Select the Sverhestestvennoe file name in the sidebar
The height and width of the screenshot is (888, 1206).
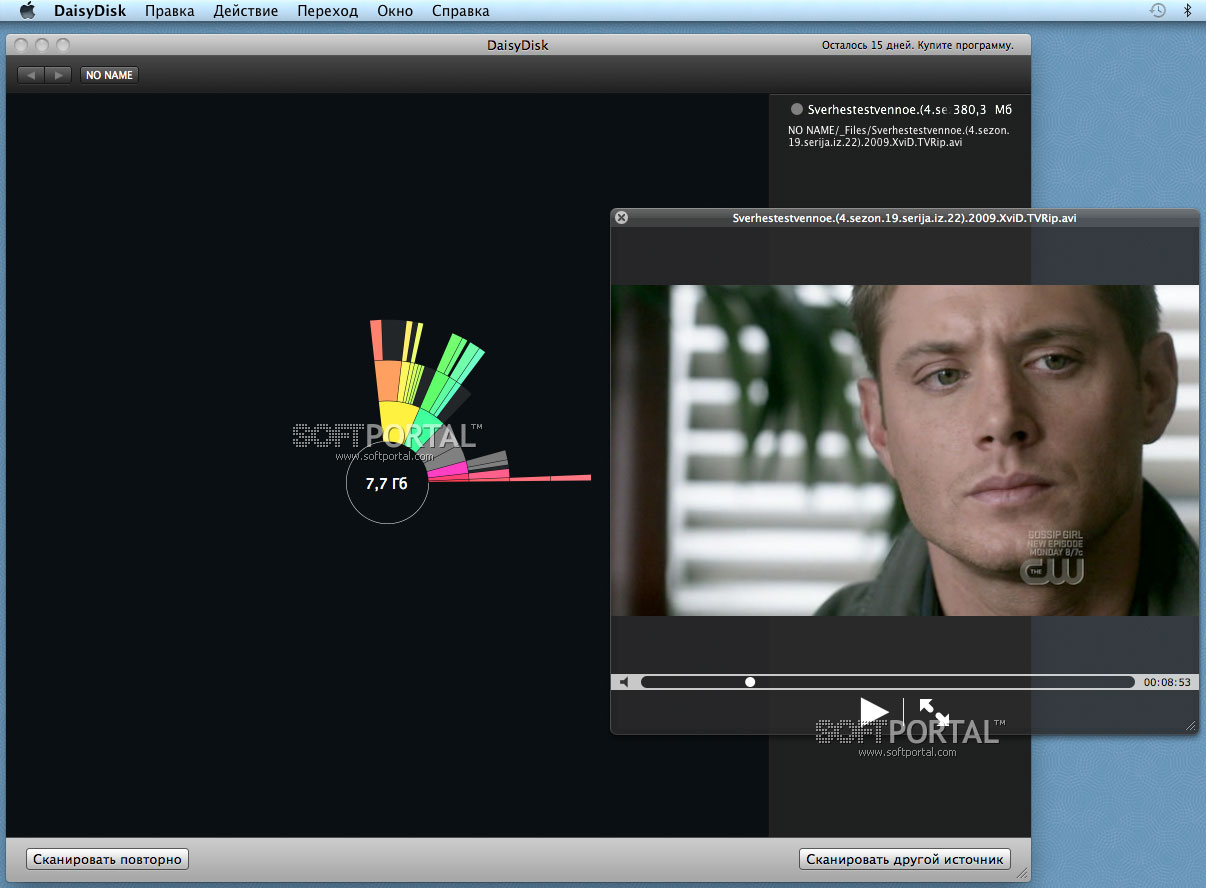[x=877, y=110]
